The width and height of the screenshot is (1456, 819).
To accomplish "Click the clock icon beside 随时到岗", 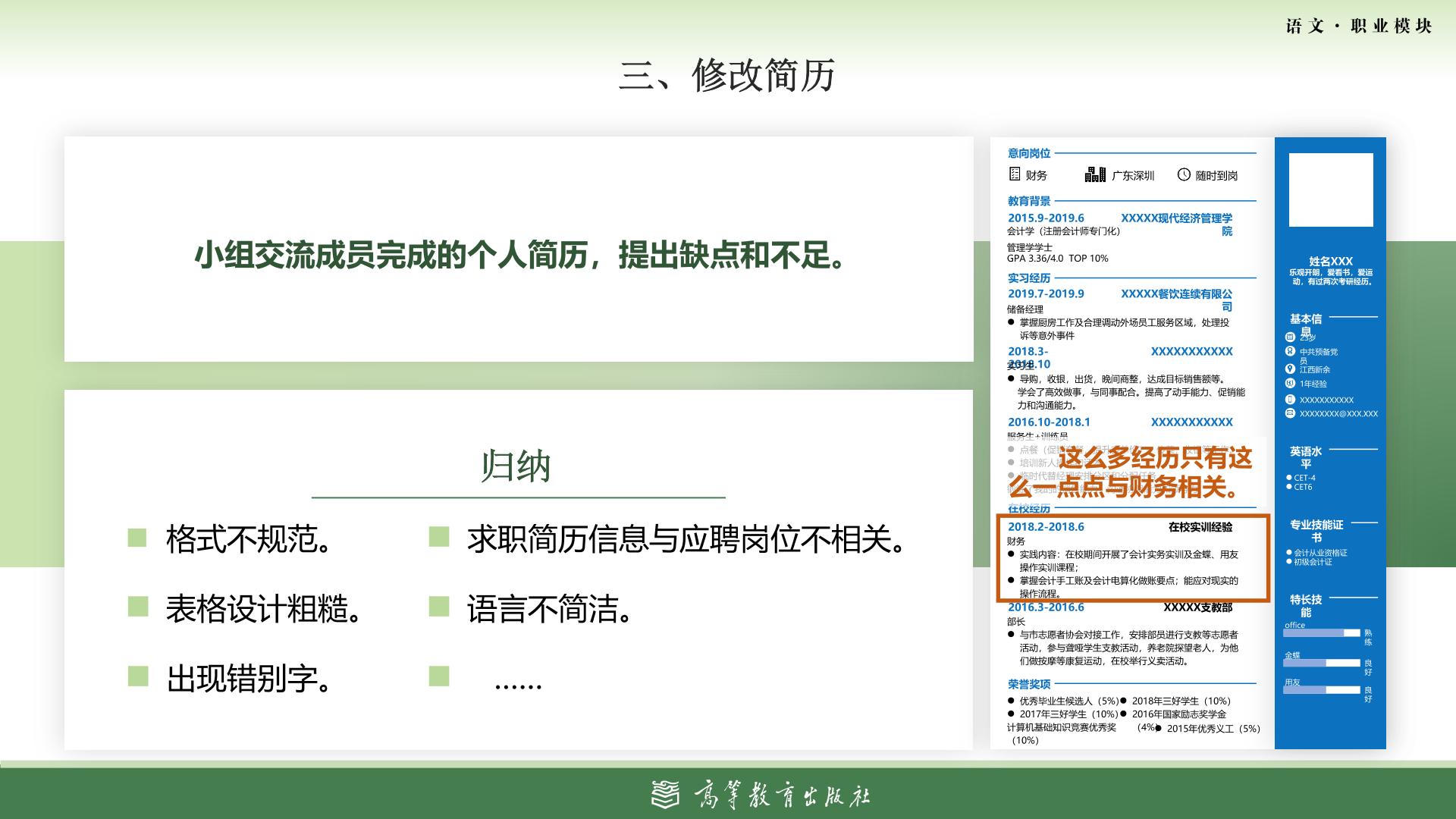I will click(1184, 174).
